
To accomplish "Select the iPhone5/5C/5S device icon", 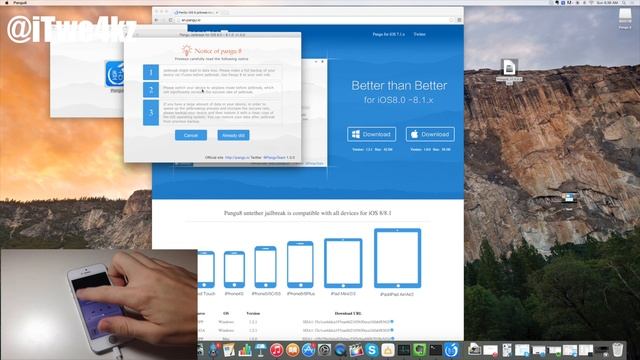I will (x=265, y=267).
